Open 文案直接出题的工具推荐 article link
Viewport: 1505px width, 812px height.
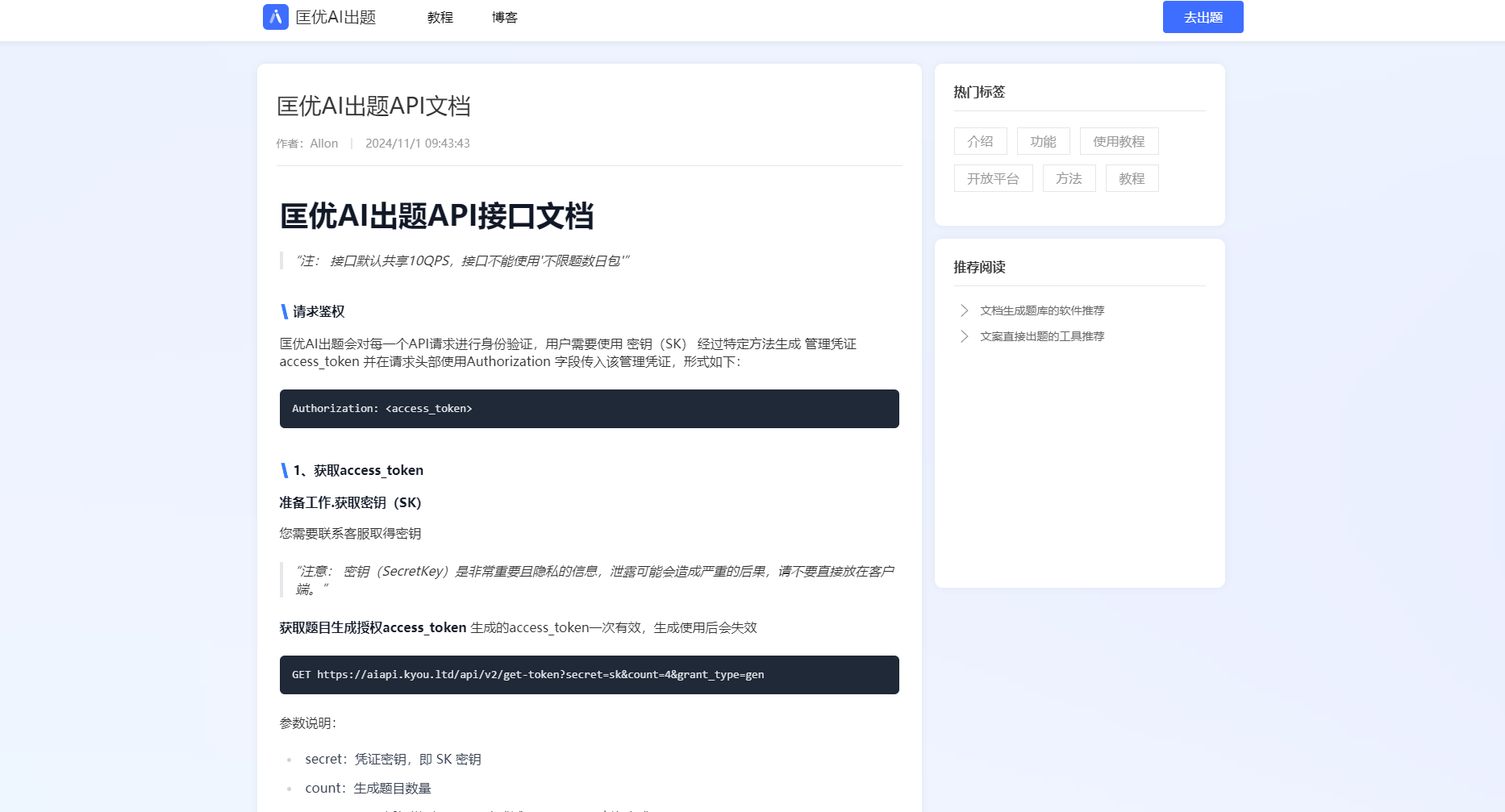(1042, 336)
